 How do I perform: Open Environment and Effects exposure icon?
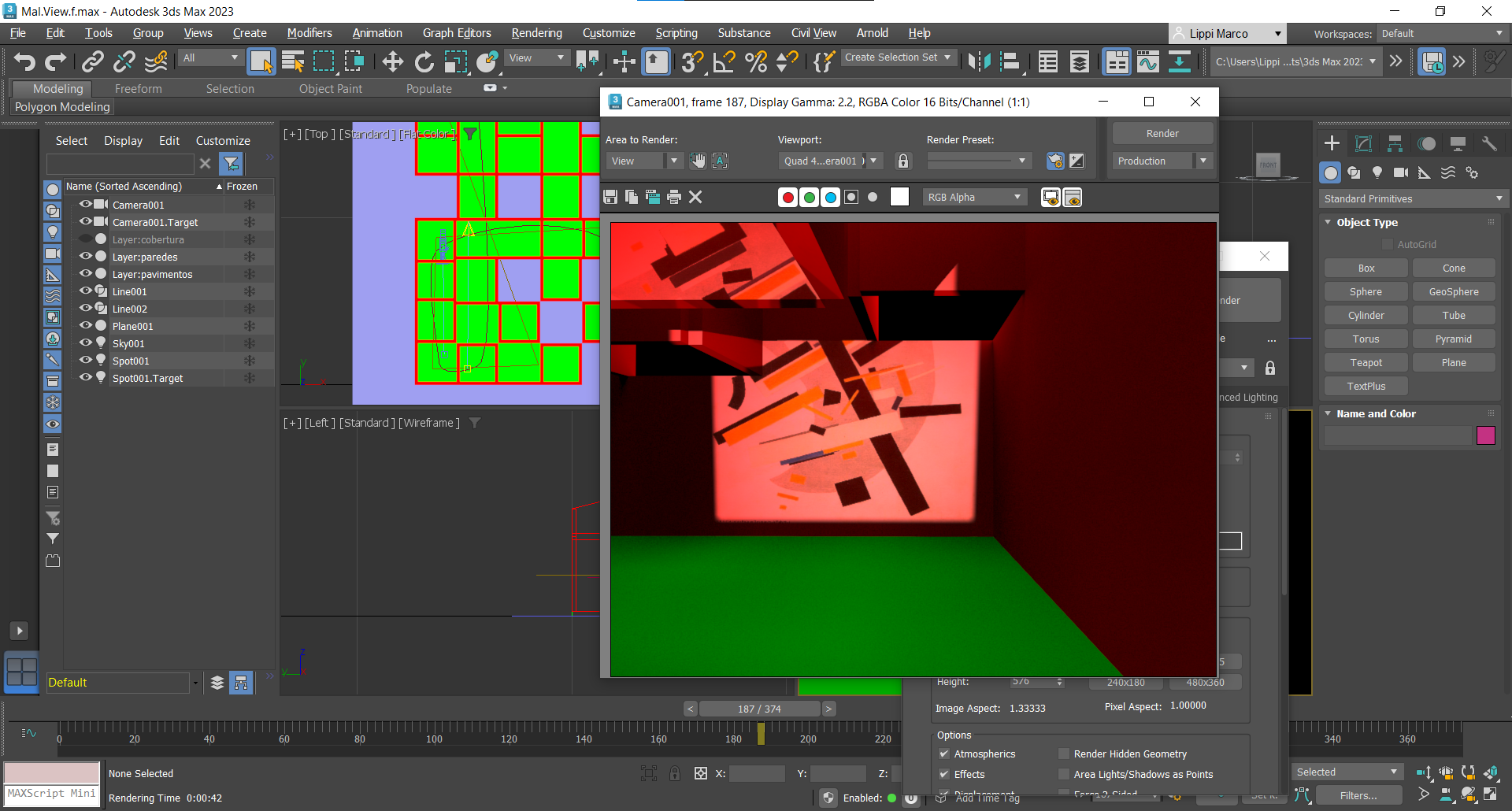1077,161
